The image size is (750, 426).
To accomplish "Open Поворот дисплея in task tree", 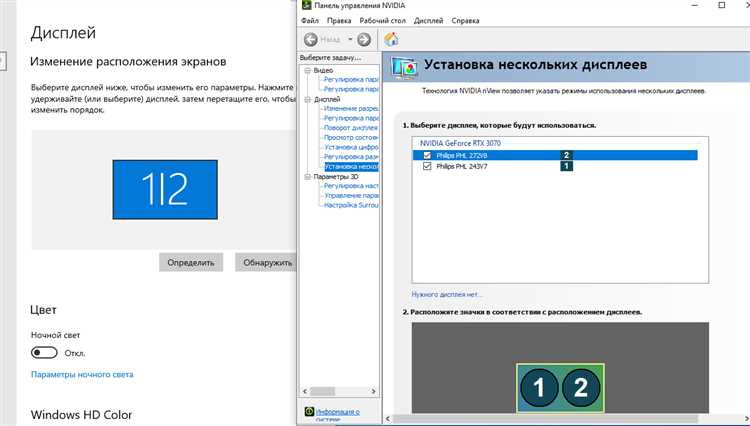I will point(351,128).
